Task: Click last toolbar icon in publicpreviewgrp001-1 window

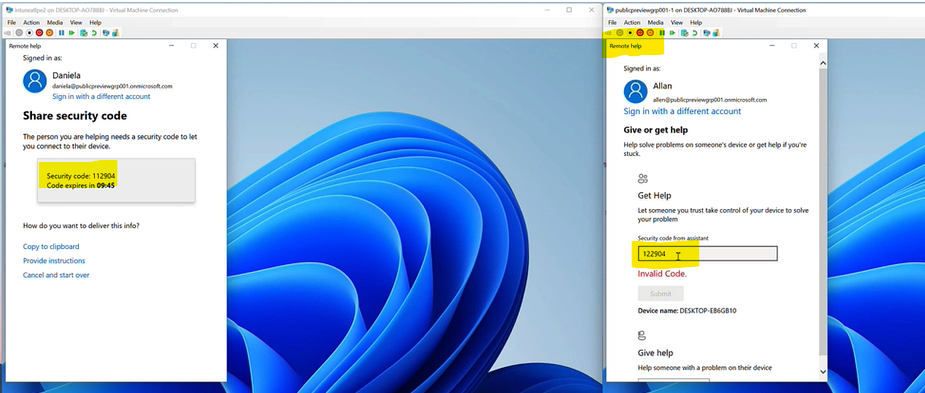Action: (716, 33)
